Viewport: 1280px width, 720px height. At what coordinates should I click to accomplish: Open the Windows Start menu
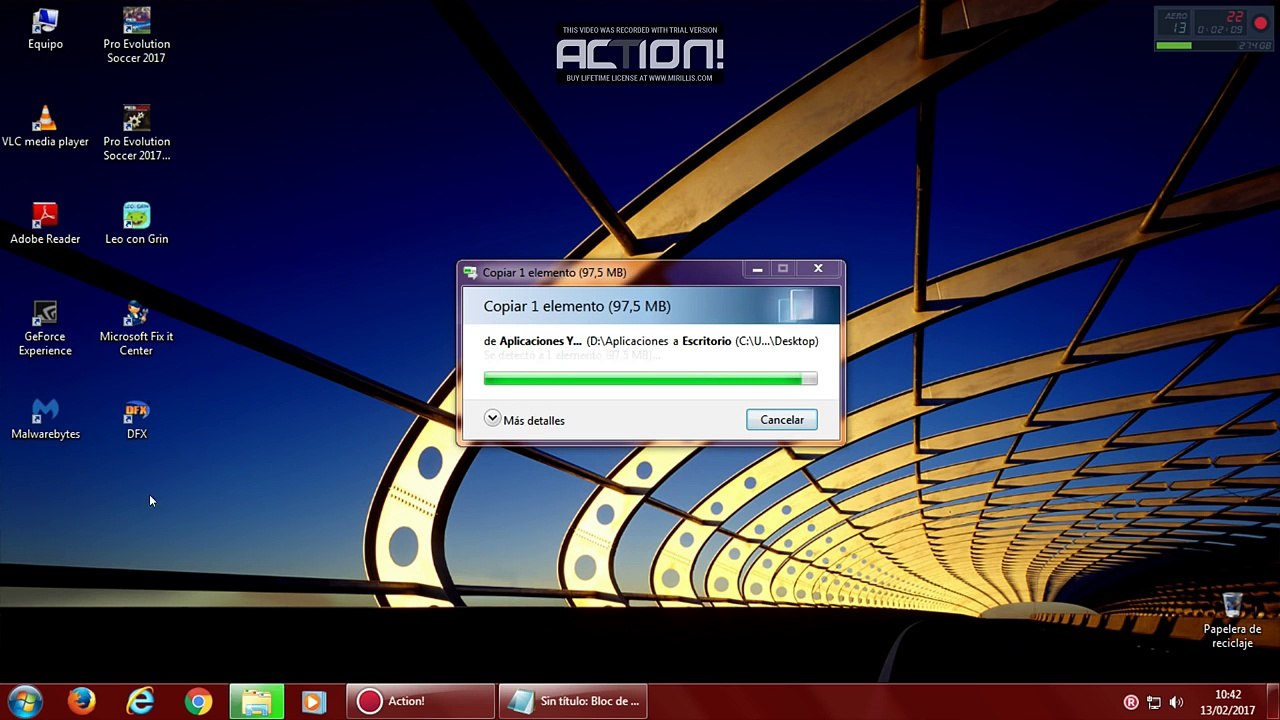pos(25,701)
